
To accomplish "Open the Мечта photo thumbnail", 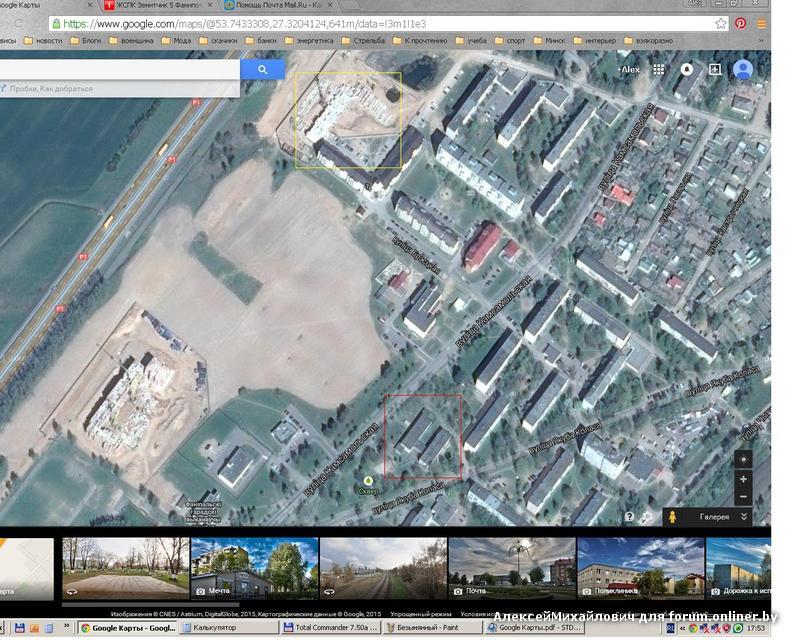I will [x=255, y=568].
